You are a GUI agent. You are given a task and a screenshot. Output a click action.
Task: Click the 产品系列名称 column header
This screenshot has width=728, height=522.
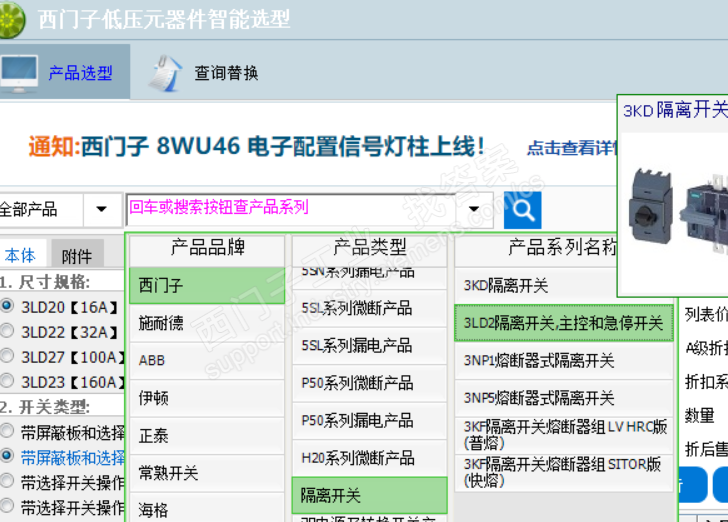[536, 250]
